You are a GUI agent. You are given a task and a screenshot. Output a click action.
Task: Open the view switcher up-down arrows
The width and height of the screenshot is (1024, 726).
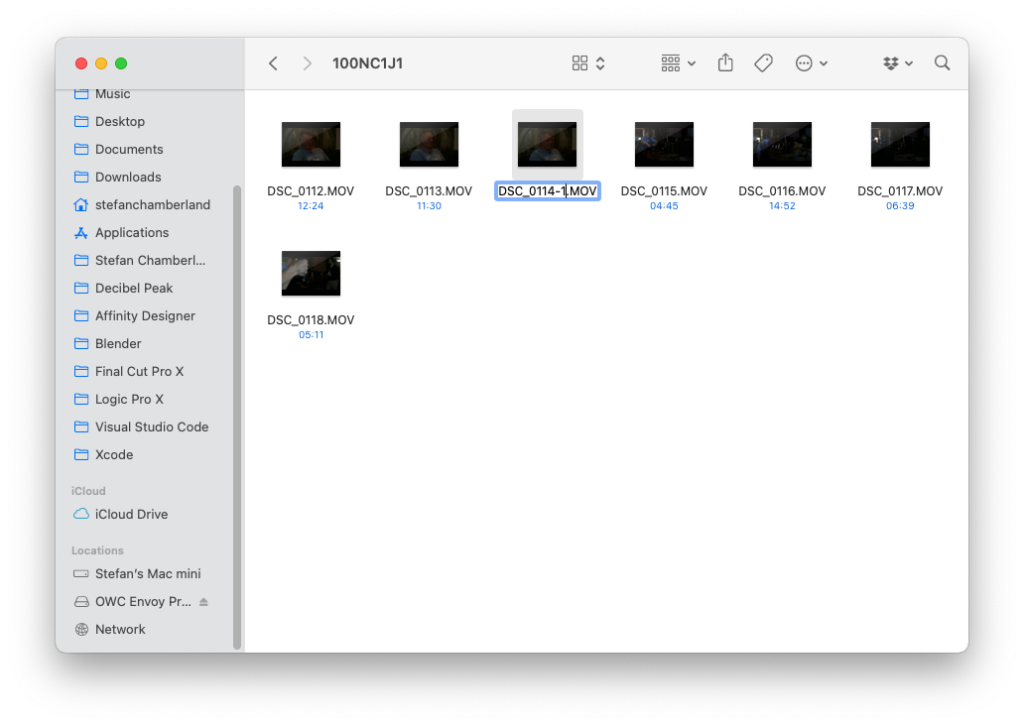click(600, 63)
